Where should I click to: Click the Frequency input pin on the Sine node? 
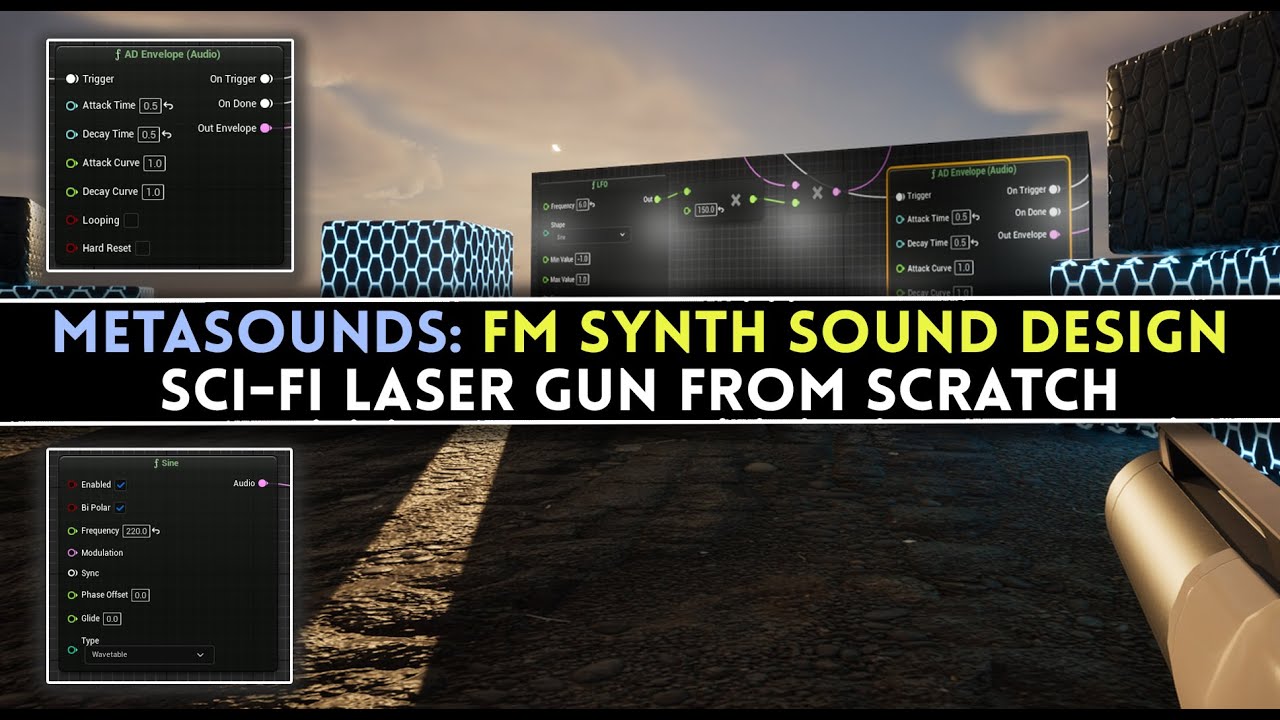coord(72,531)
